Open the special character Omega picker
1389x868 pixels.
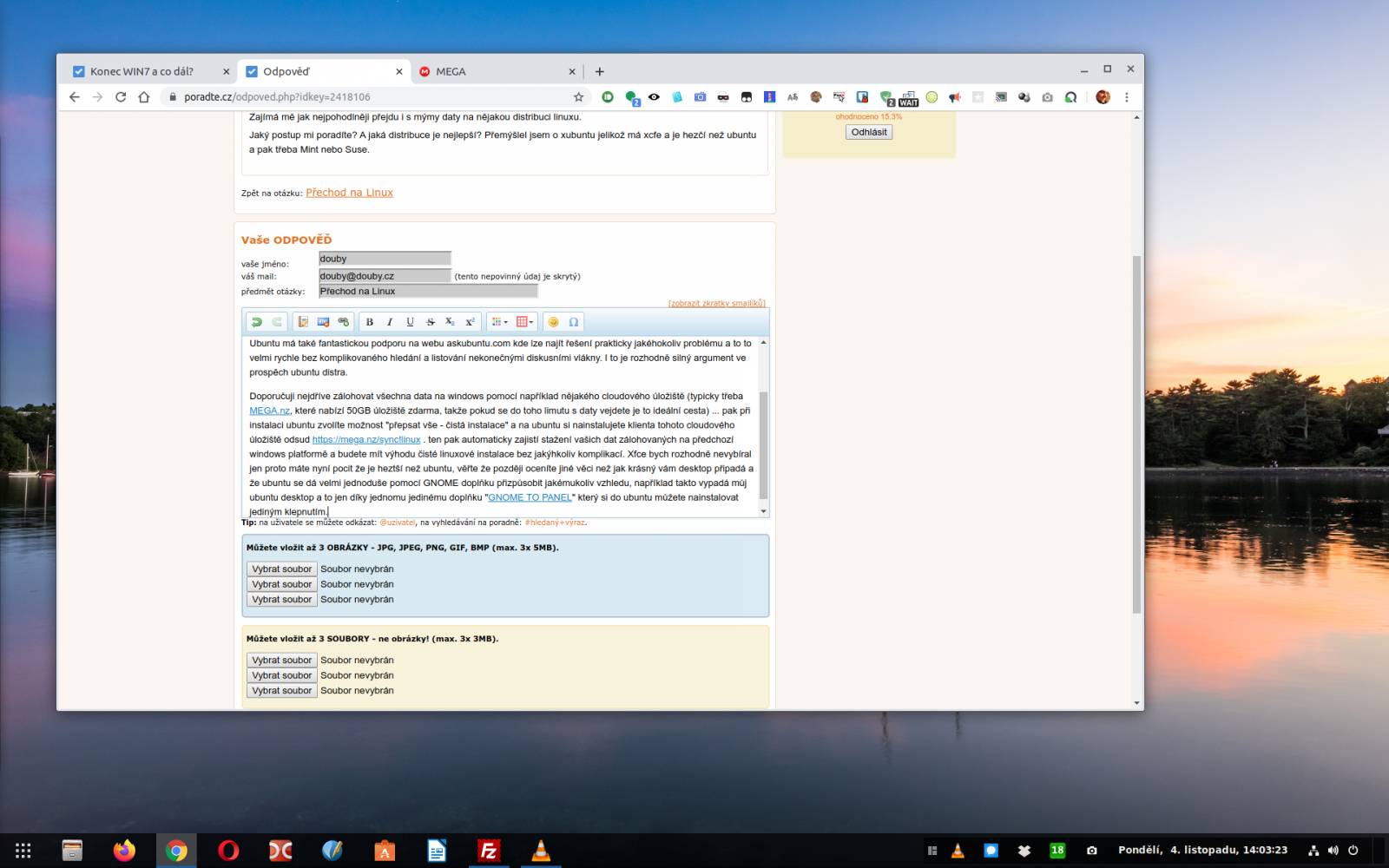[x=573, y=322]
